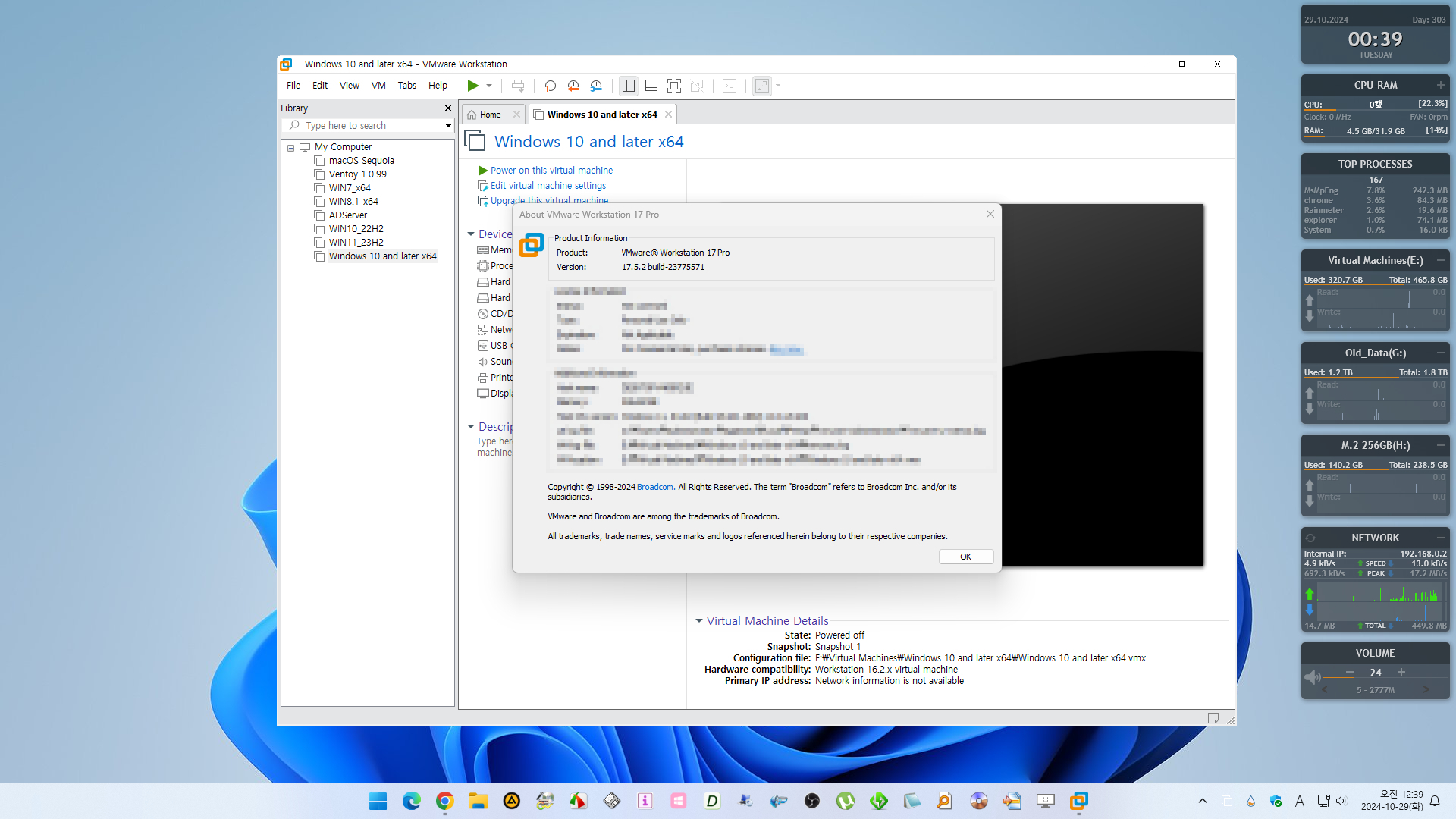Image resolution: width=1456 pixels, height=819 pixels.
Task: Increase volume with the plus button
Action: pos(1401,673)
